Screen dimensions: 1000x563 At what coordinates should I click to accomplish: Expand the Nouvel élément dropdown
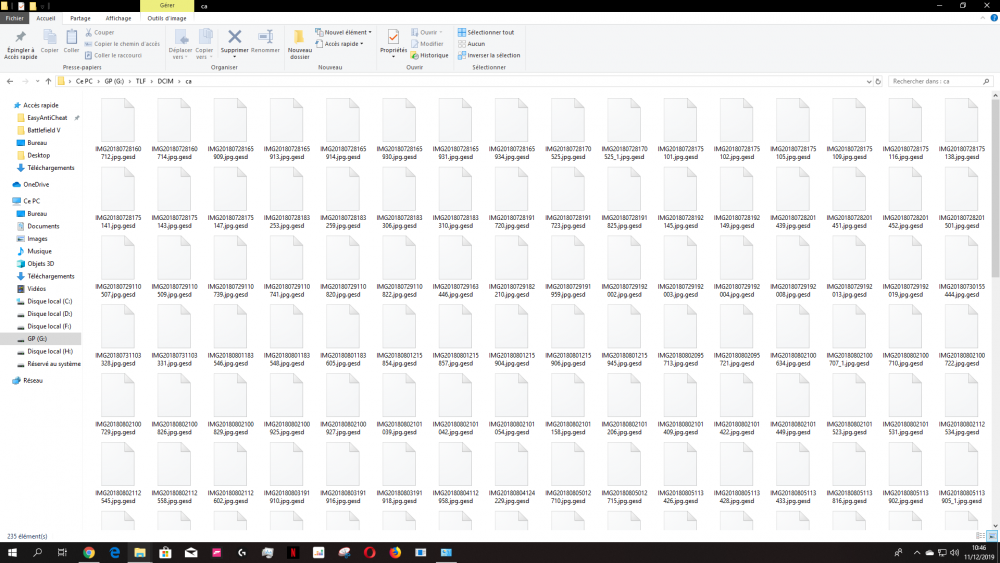point(346,32)
